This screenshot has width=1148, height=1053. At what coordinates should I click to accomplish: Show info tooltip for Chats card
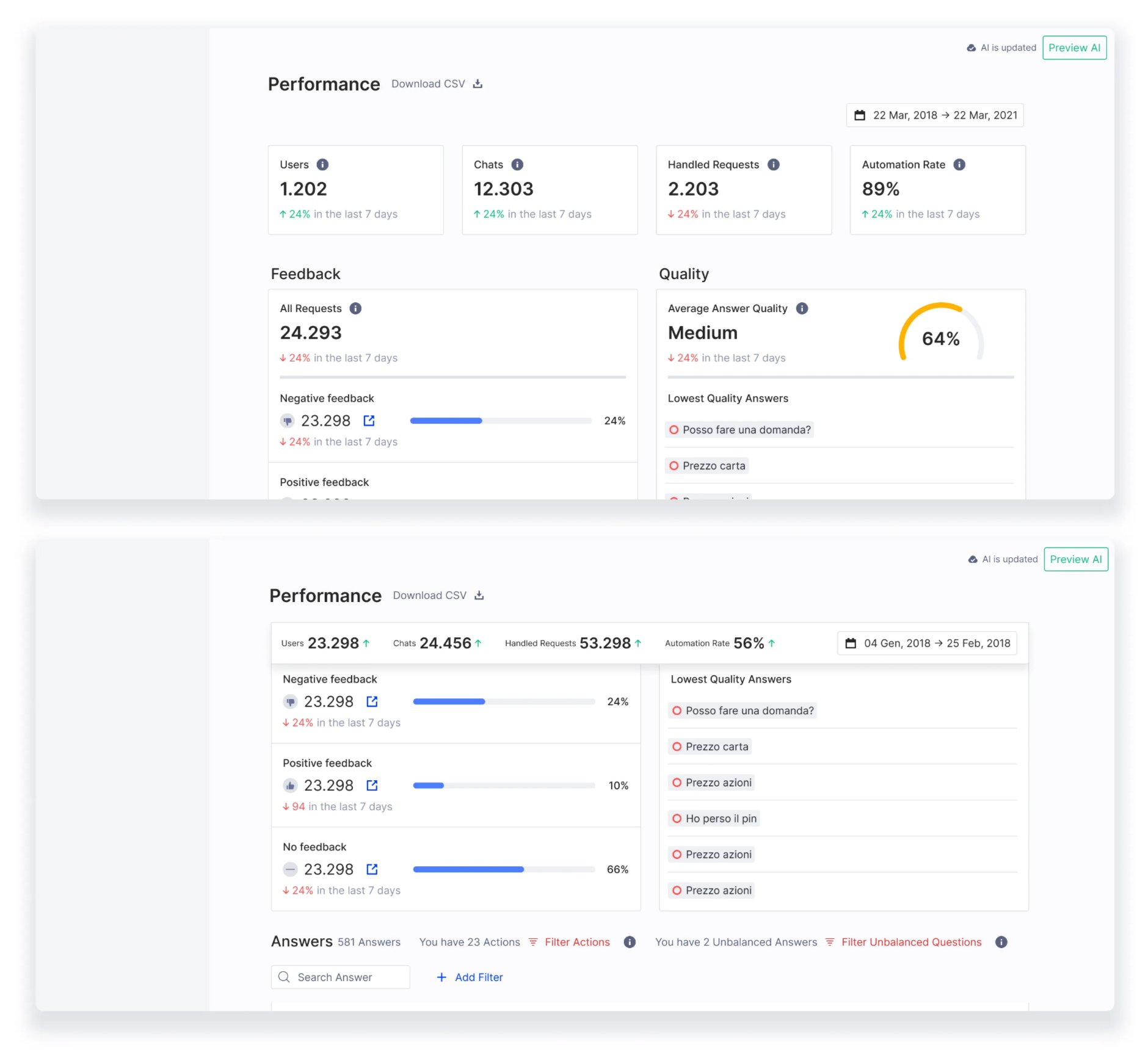click(517, 165)
